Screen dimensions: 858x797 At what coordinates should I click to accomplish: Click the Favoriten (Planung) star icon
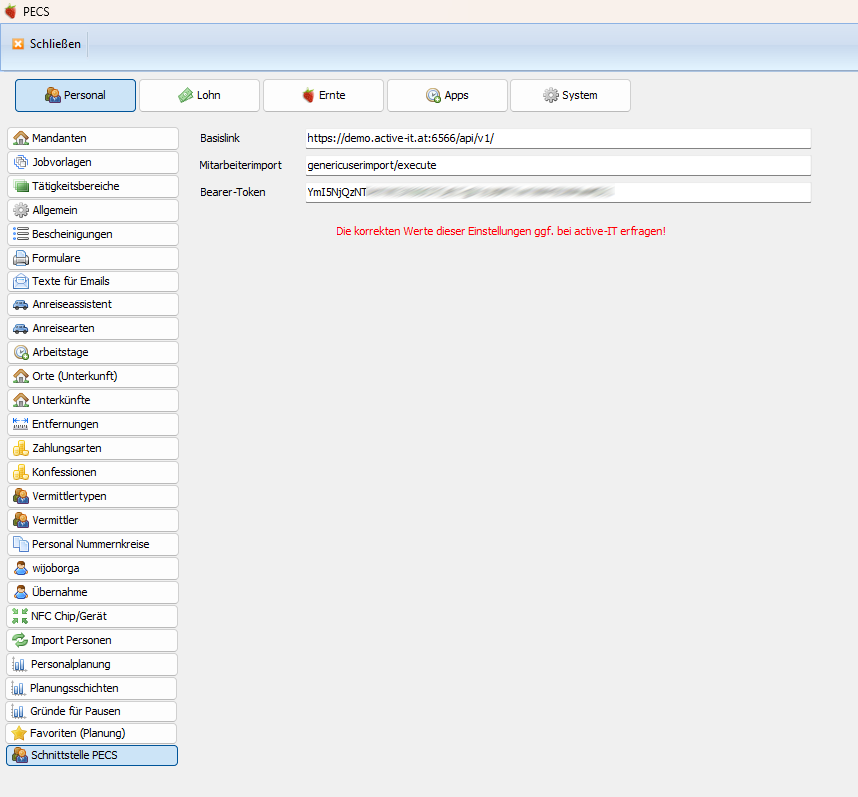pyautogui.click(x=18, y=733)
